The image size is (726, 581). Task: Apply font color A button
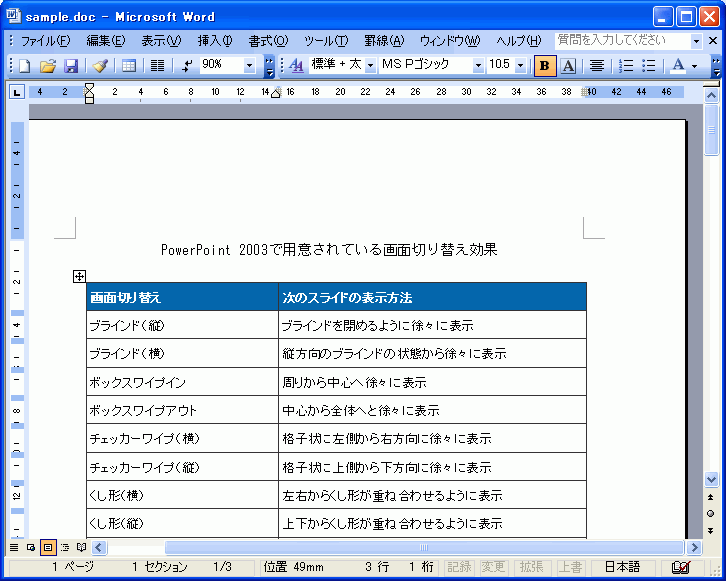[678, 66]
